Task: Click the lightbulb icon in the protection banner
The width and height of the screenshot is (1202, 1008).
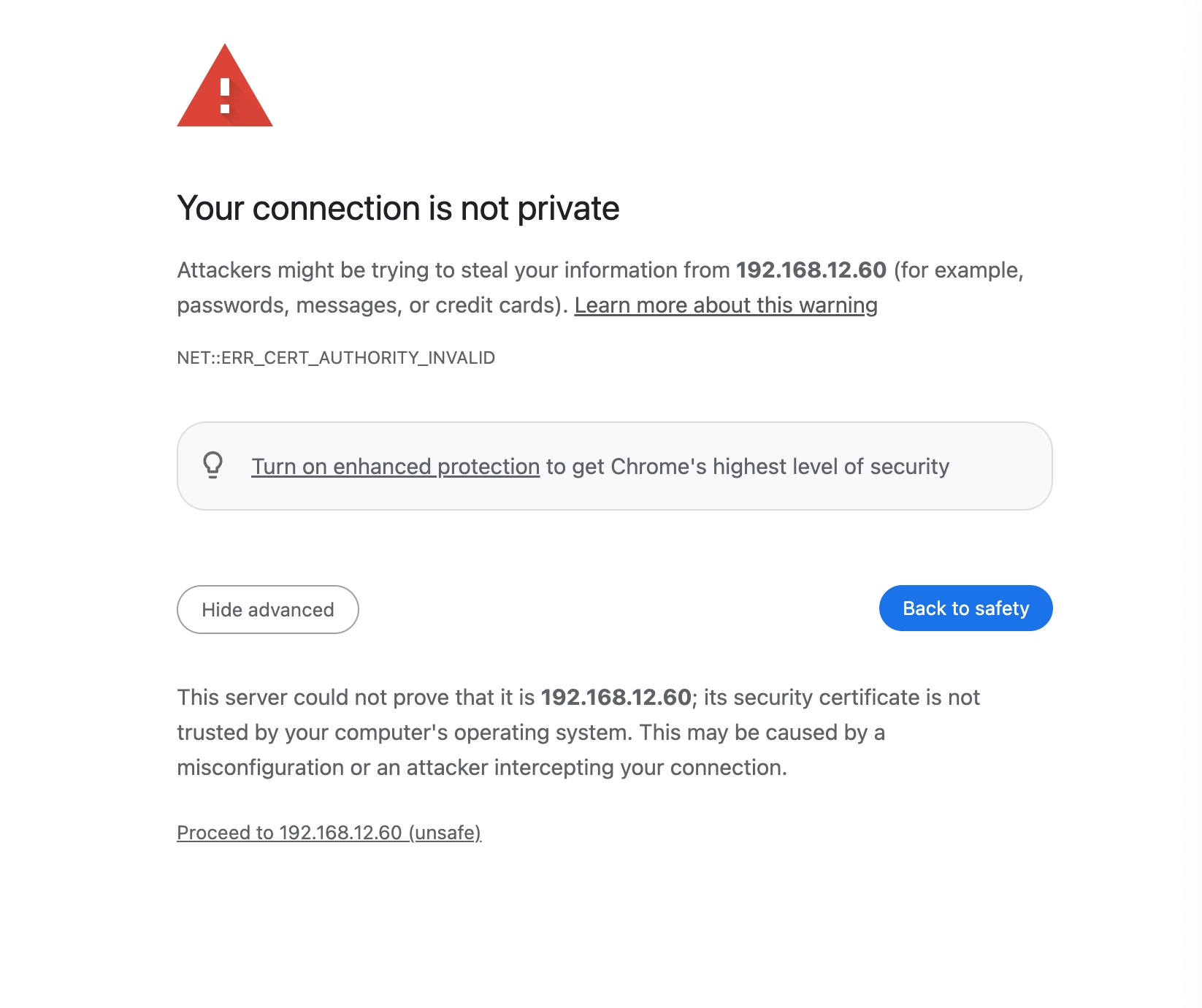Action: pos(213,465)
